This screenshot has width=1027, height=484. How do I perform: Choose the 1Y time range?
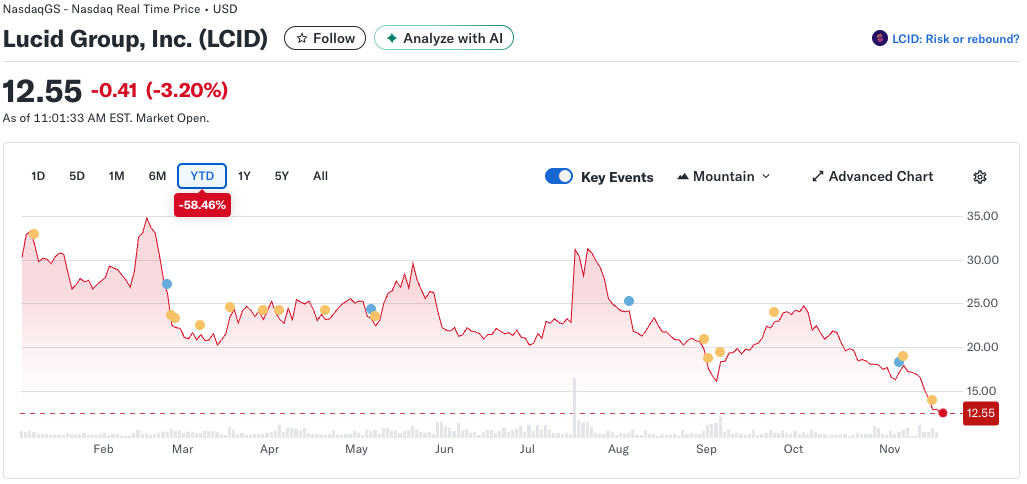coord(244,176)
